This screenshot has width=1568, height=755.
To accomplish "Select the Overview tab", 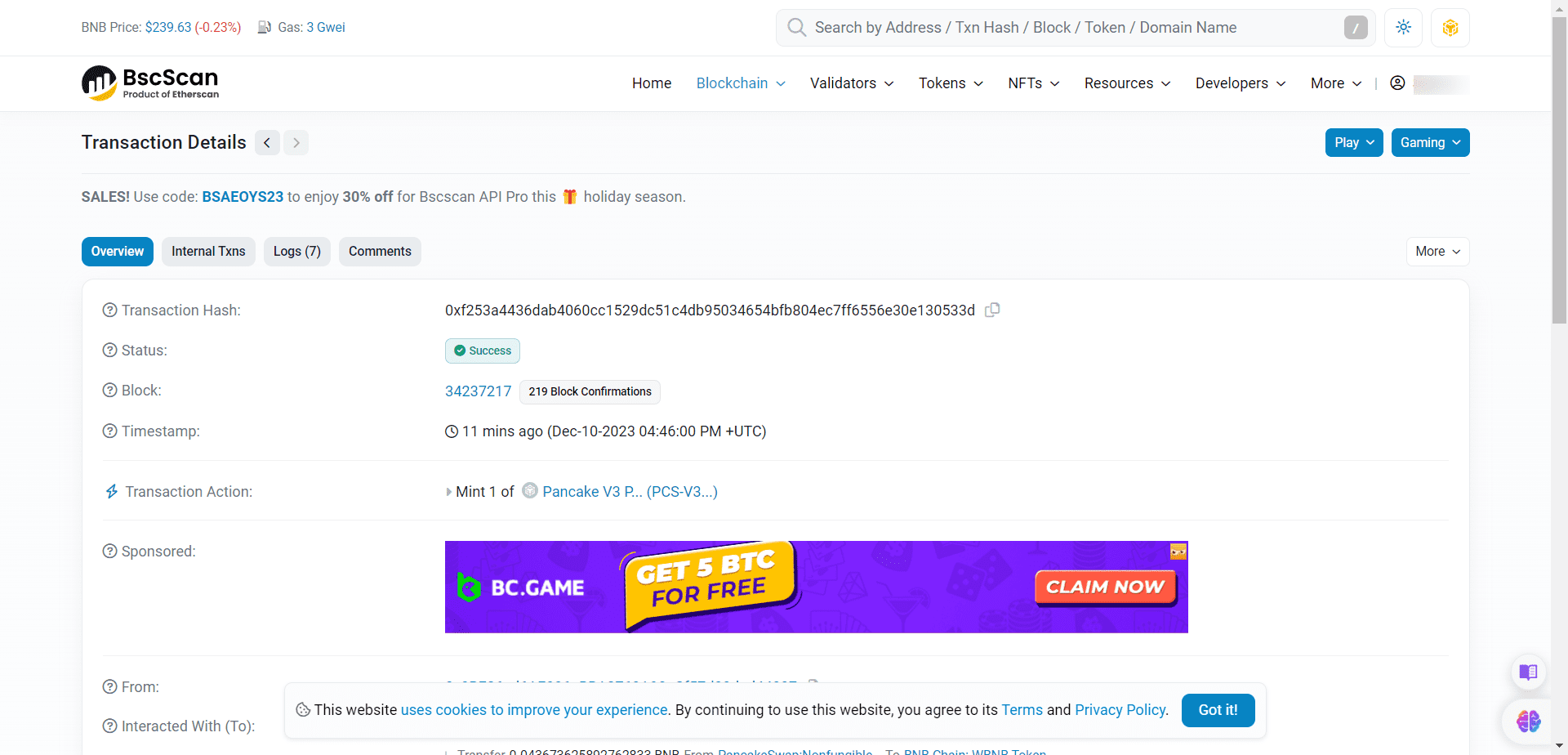I will coord(118,252).
